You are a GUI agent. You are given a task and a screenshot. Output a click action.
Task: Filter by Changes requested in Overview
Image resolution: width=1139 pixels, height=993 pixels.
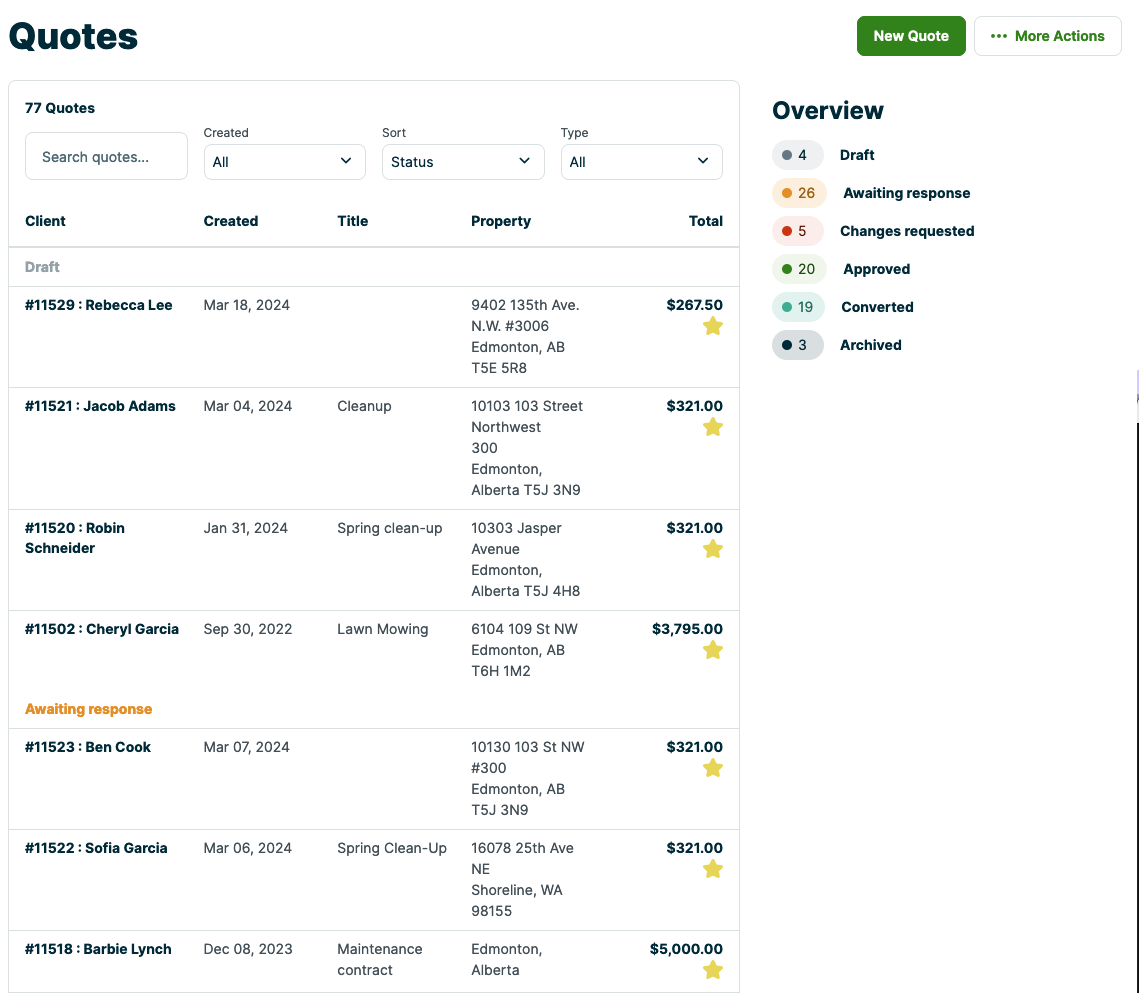906,231
